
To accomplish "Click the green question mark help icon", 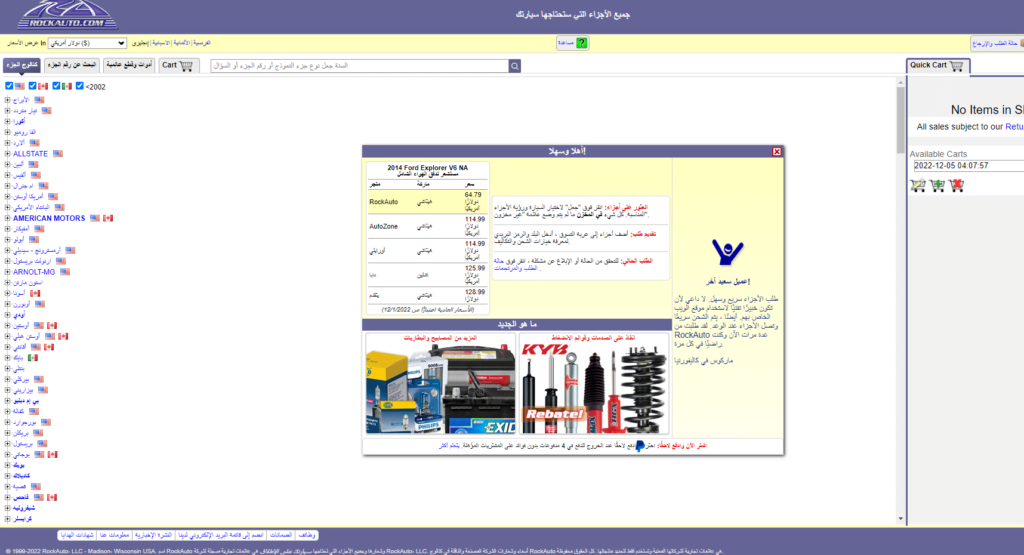I will 581,43.
